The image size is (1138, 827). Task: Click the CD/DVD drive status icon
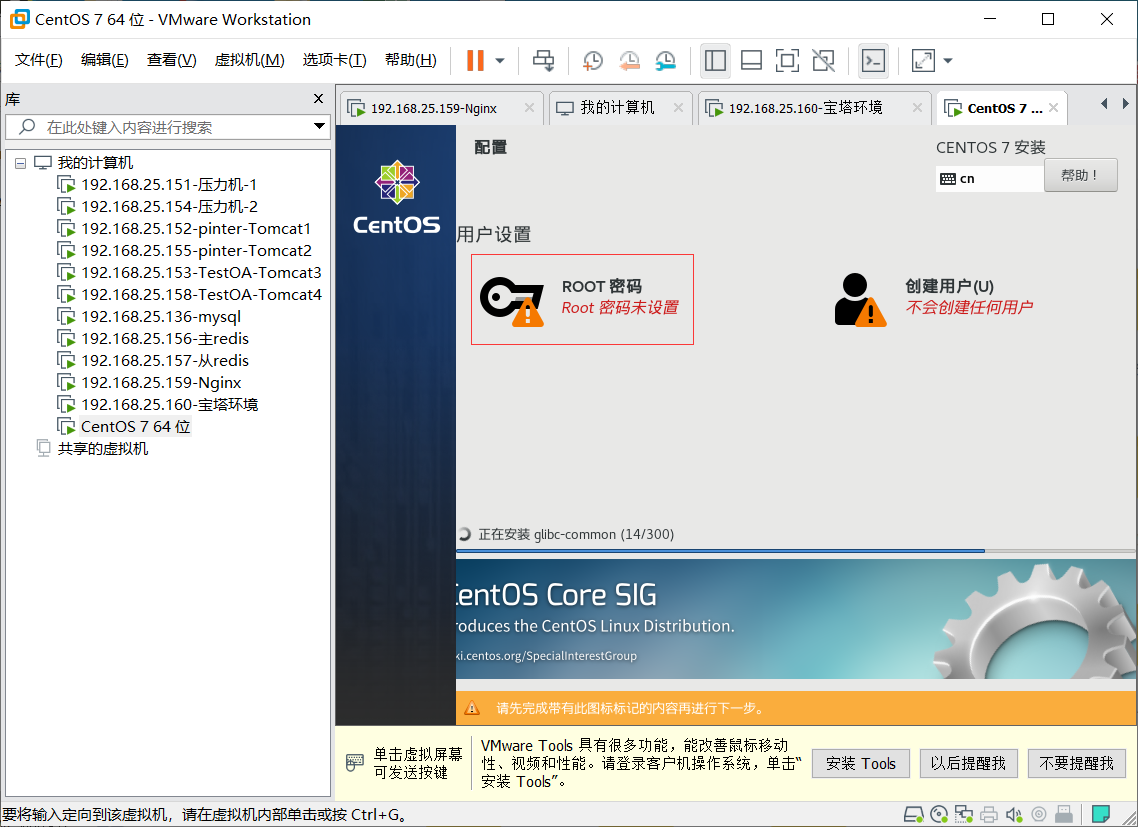(x=939, y=815)
